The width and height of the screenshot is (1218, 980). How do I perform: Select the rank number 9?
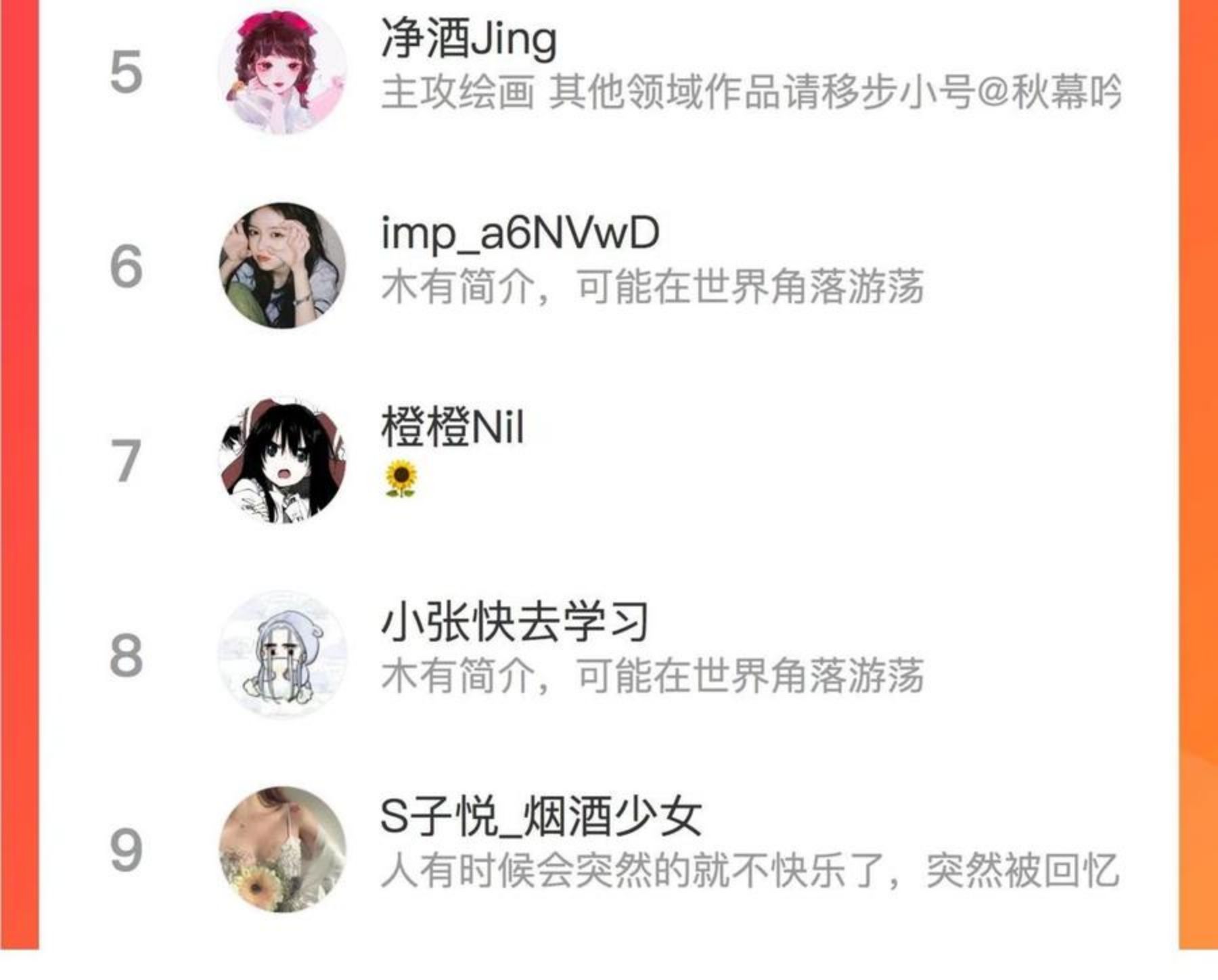point(126,850)
